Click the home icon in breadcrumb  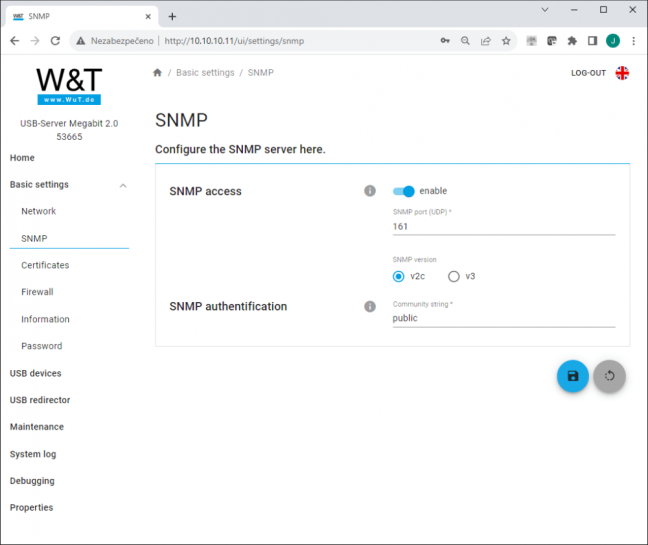tap(157, 73)
